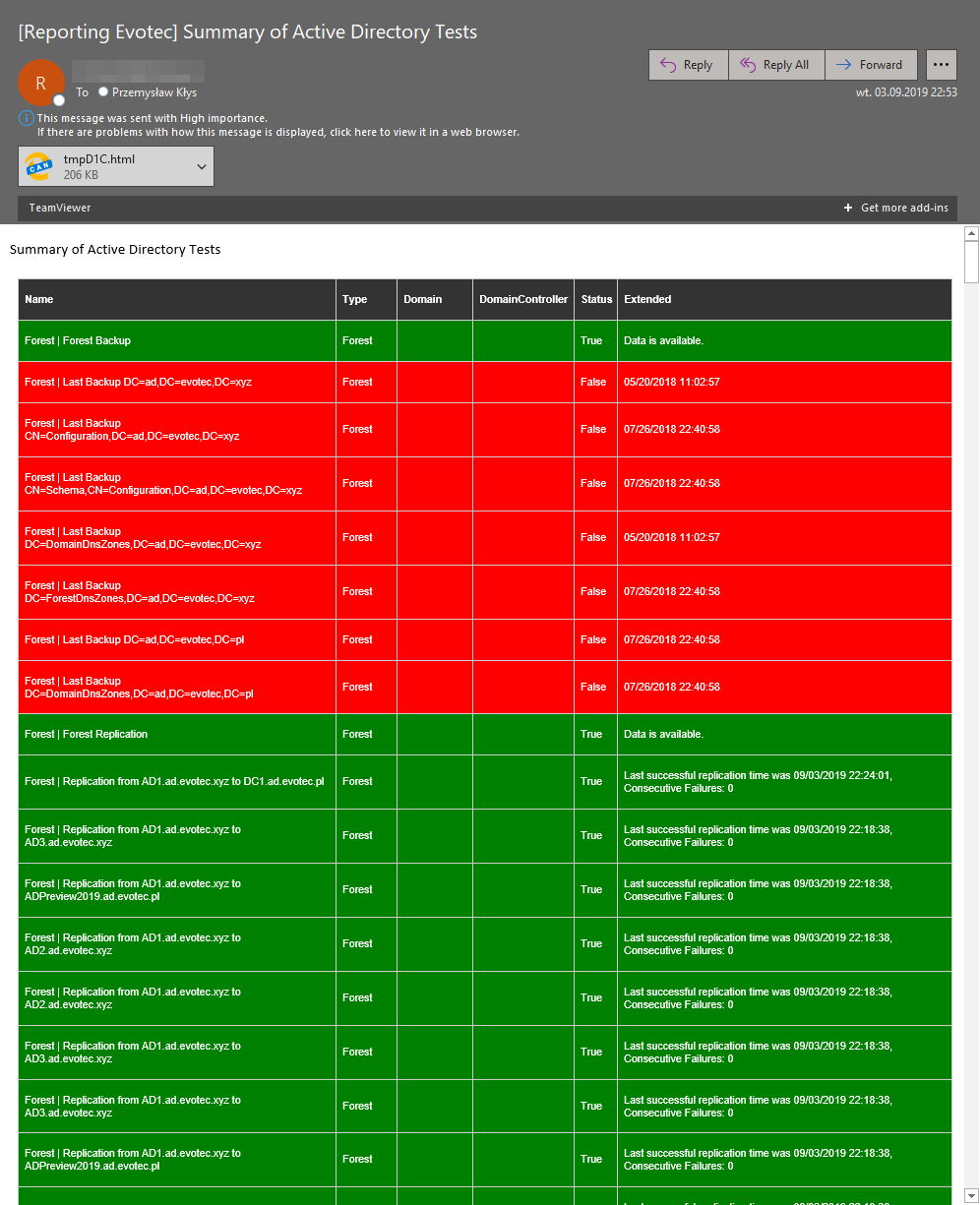980x1205 pixels.
Task: Click the tmpD1C.html attachment file icon
Action: 39,165
